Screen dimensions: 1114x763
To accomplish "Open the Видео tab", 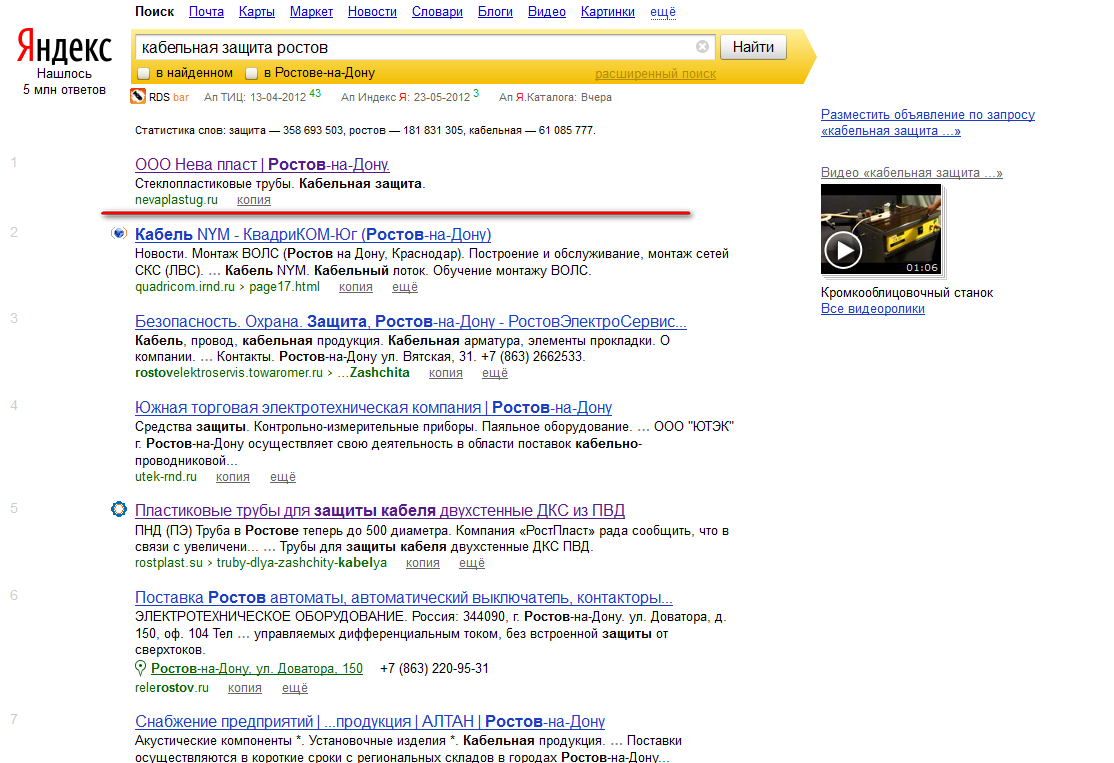I will [546, 12].
